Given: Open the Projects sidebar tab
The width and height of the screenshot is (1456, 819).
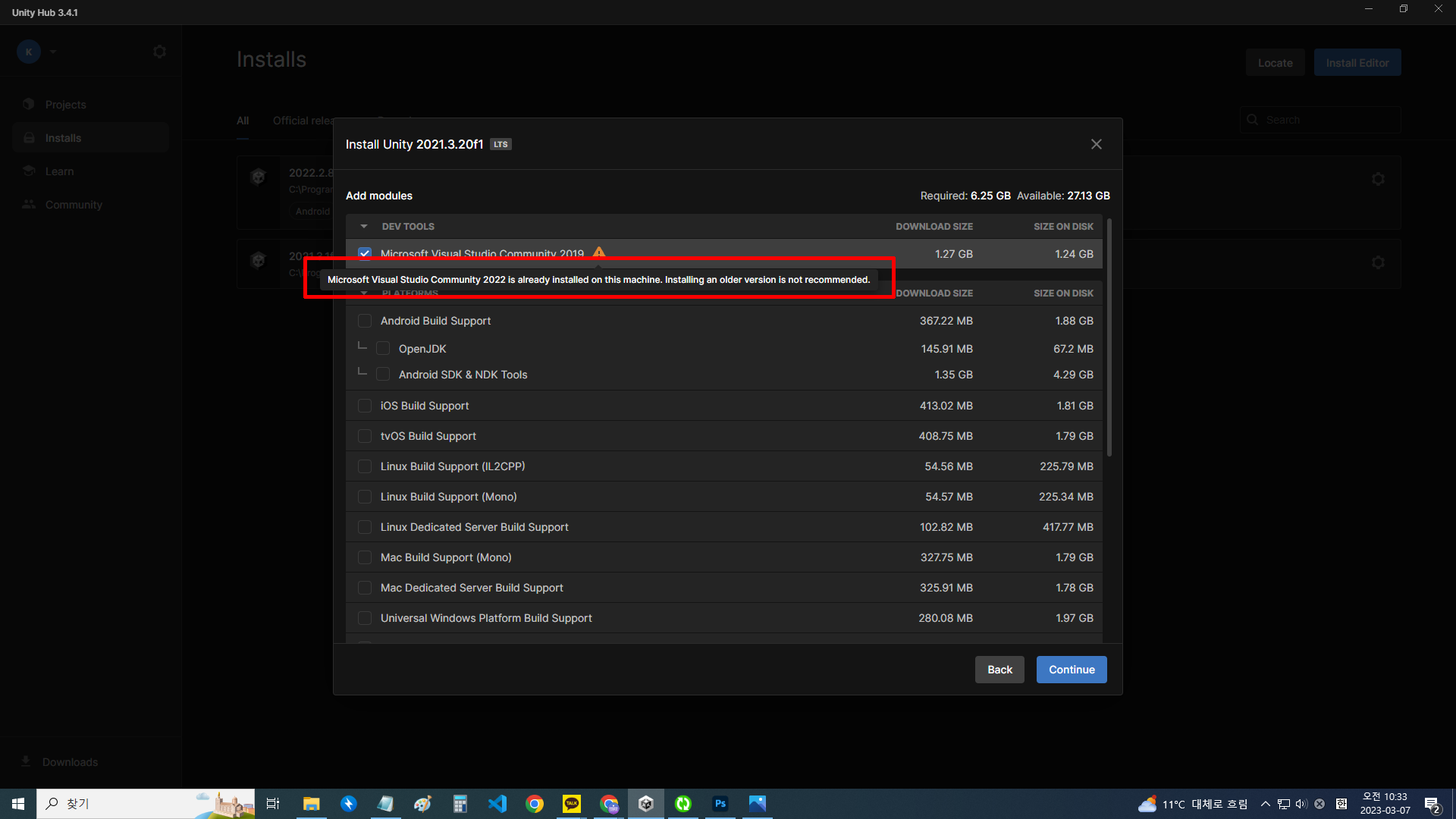Looking at the screenshot, I should (x=90, y=105).
